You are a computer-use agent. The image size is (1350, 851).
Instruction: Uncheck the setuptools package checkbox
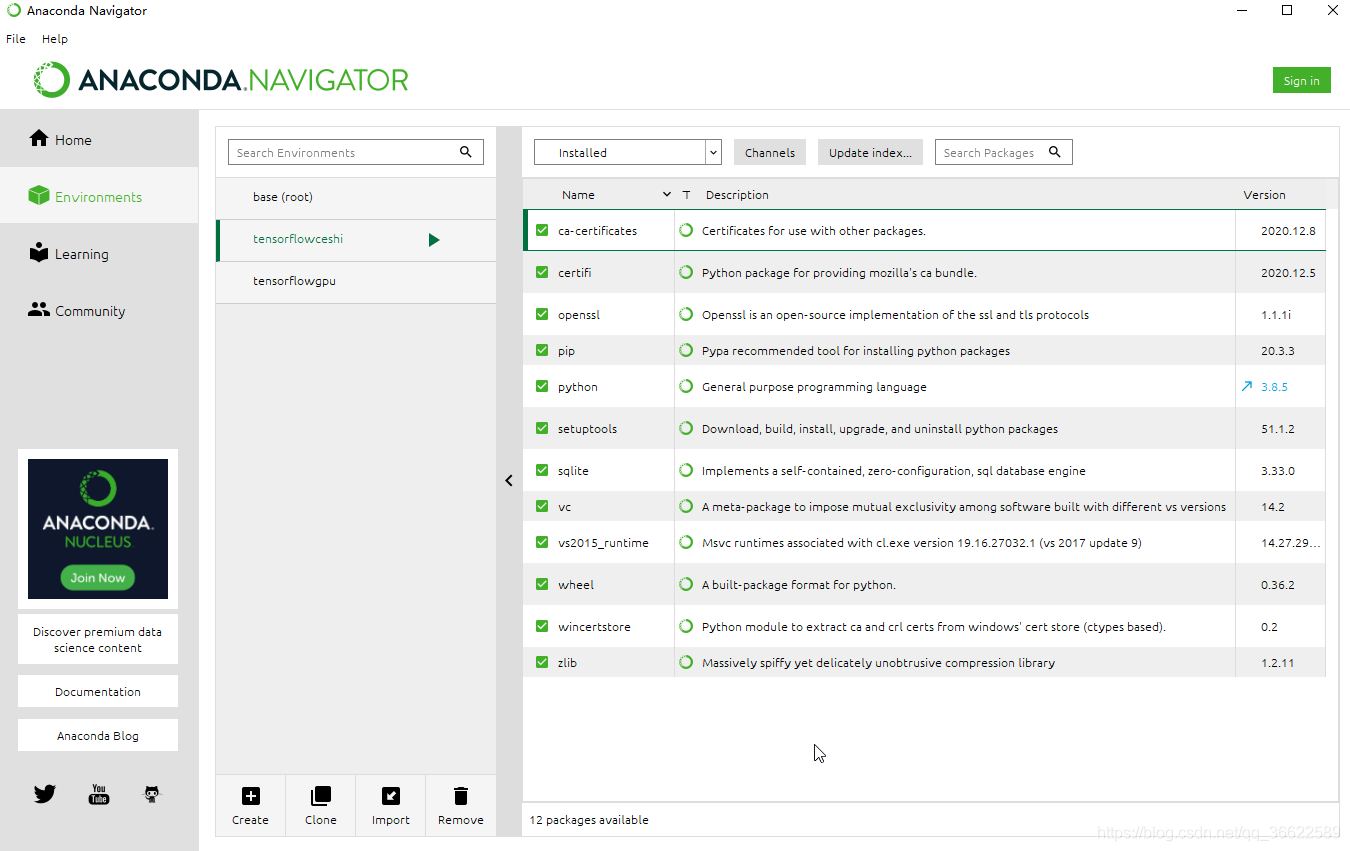542,429
